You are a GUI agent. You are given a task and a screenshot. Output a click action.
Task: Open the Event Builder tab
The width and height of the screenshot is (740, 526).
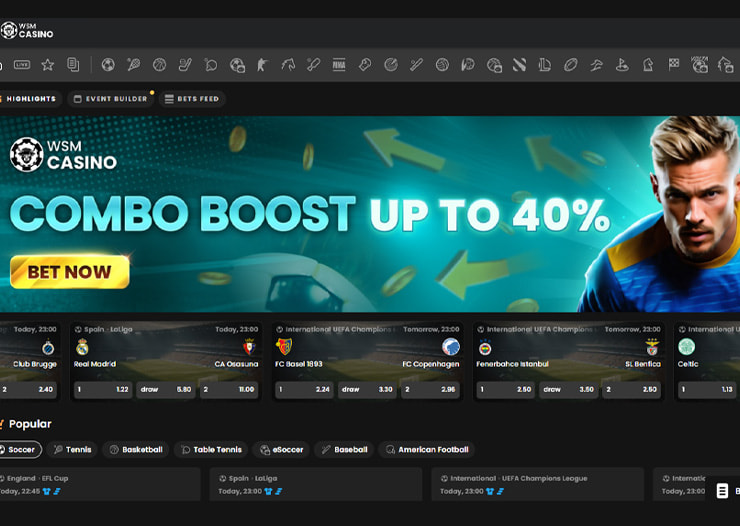click(111, 99)
